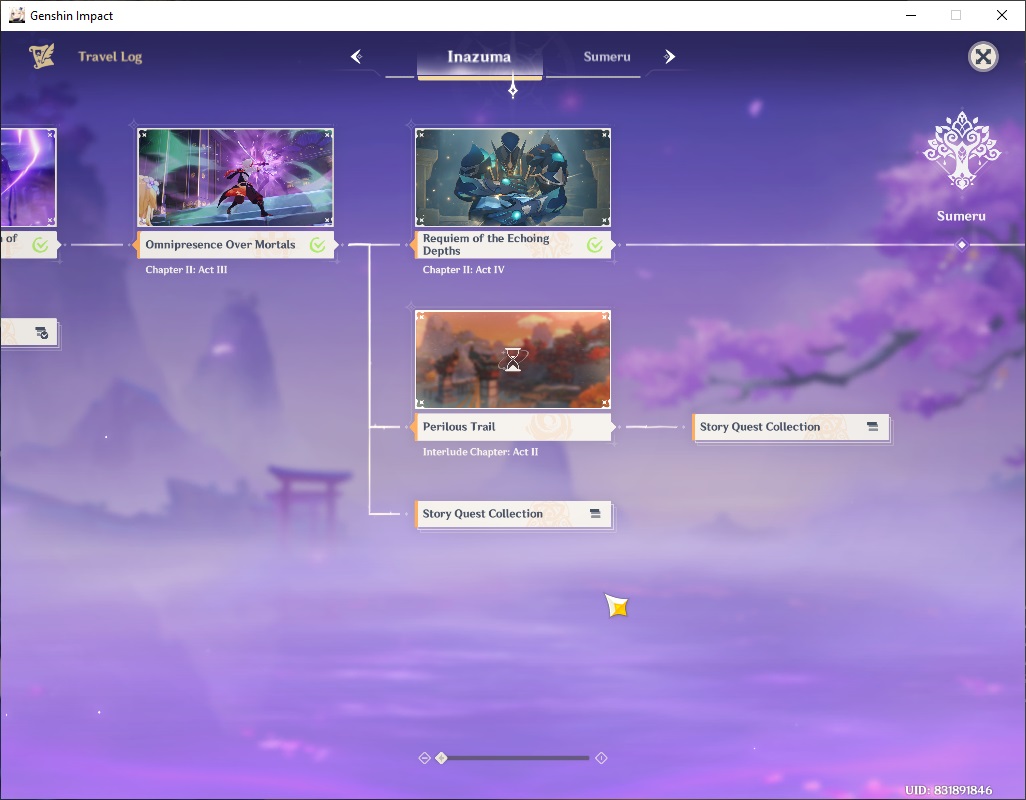This screenshot has height=800, width=1026.
Task: Close the Travel Log with X icon
Action: (983, 57)
